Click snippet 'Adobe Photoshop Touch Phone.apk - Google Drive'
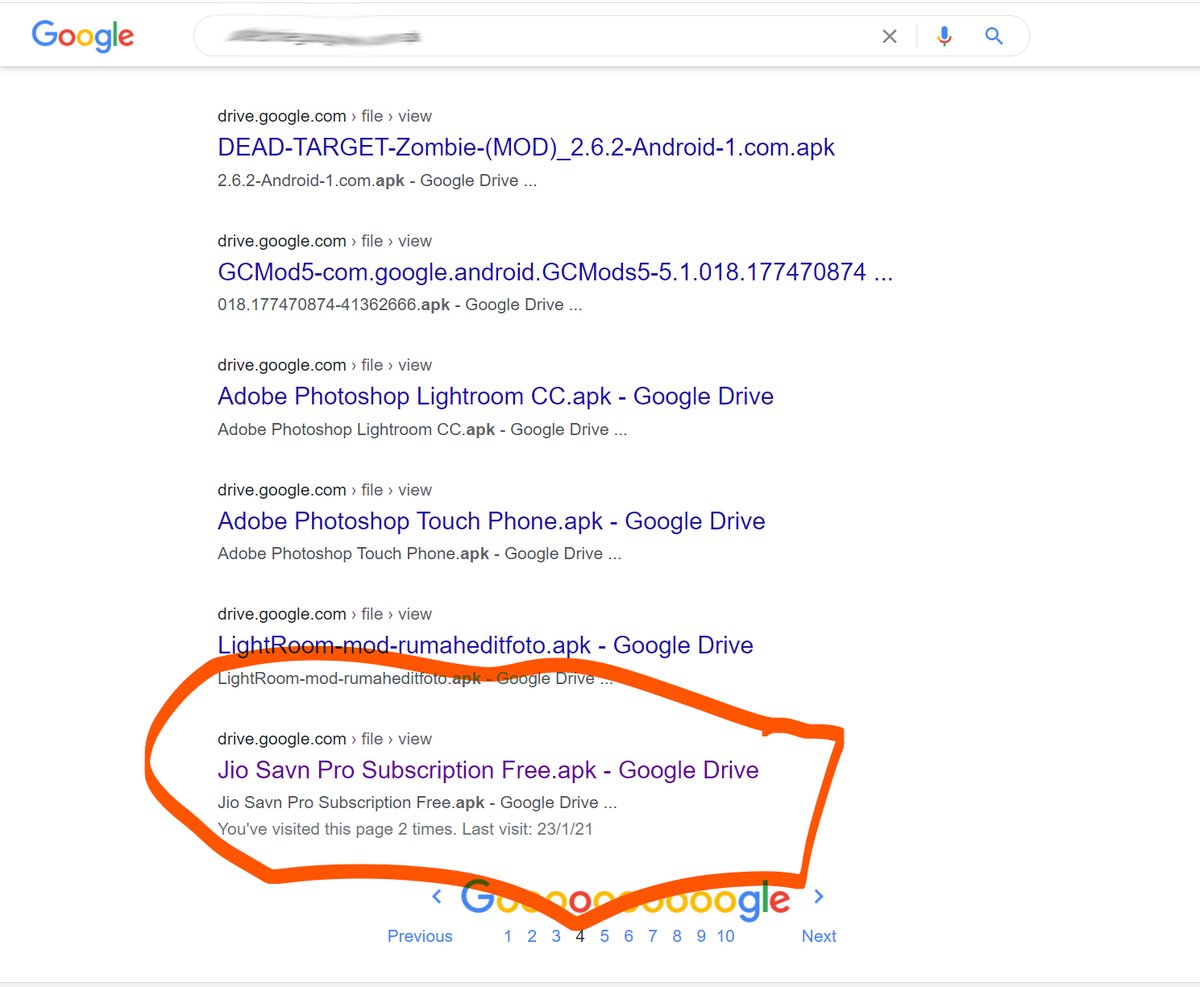The width and height of the screenshot is (1200, 987). [x=419, y=553]
